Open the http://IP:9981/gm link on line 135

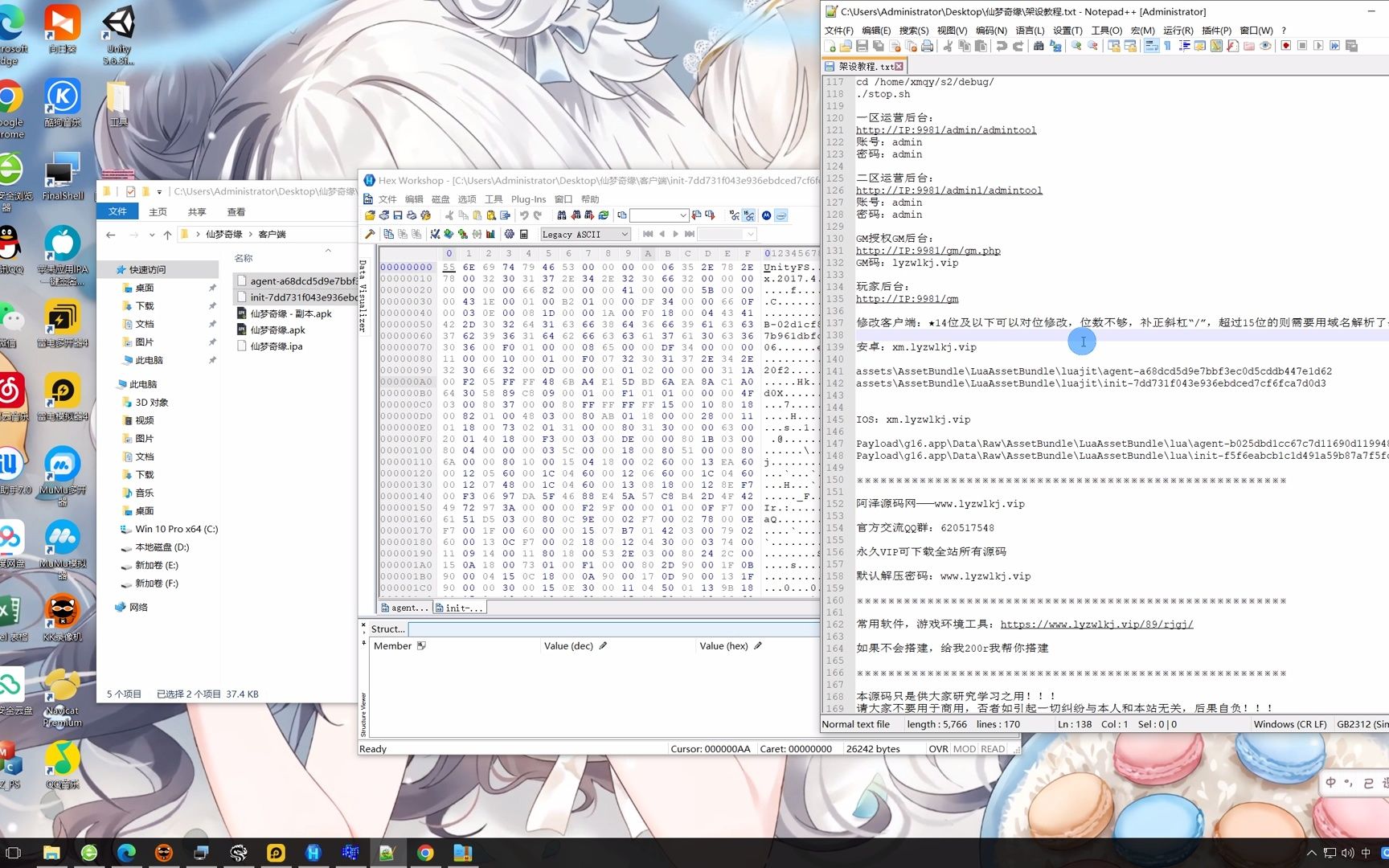tap(908, 299)
